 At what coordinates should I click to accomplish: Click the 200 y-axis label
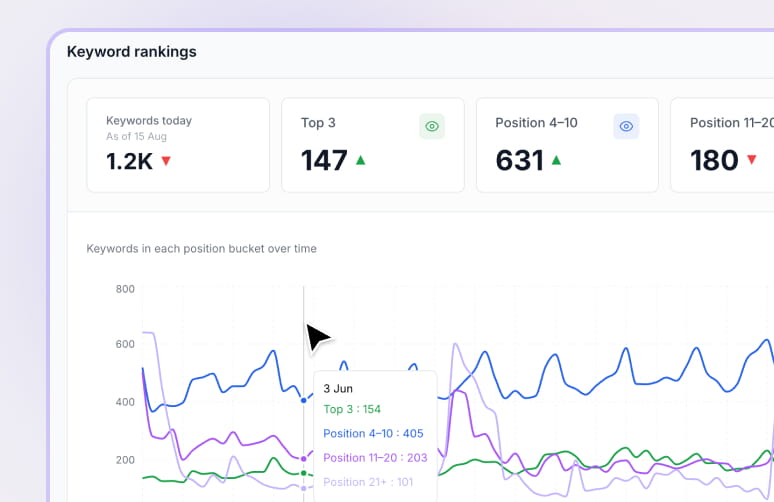pos(125,460)
